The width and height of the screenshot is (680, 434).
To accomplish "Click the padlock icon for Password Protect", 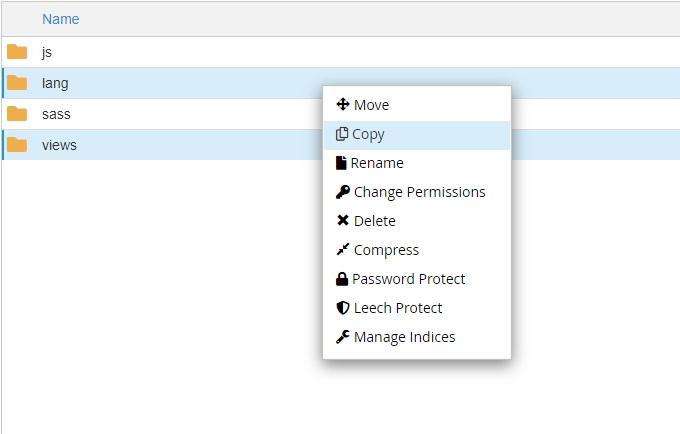I will tap(342, 279).
